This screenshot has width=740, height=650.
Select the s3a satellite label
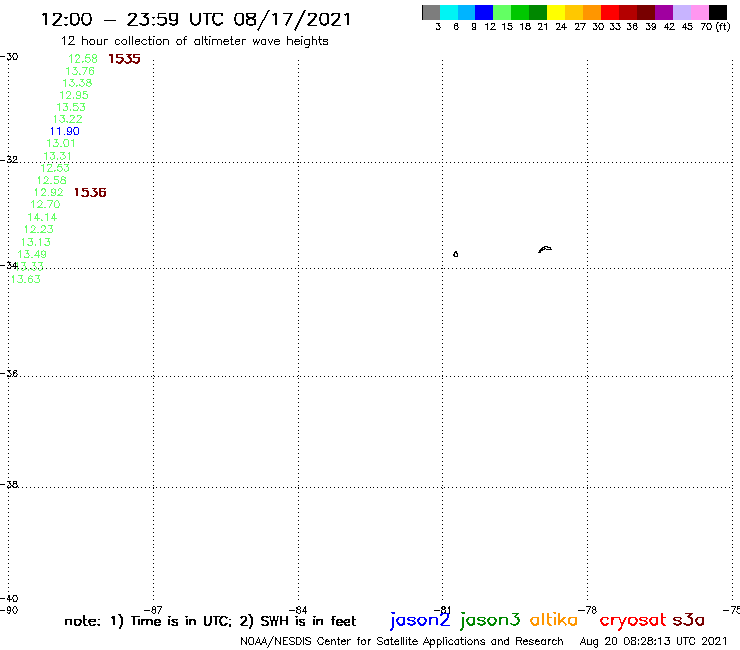pyautogui.click(x=688, y=620)
